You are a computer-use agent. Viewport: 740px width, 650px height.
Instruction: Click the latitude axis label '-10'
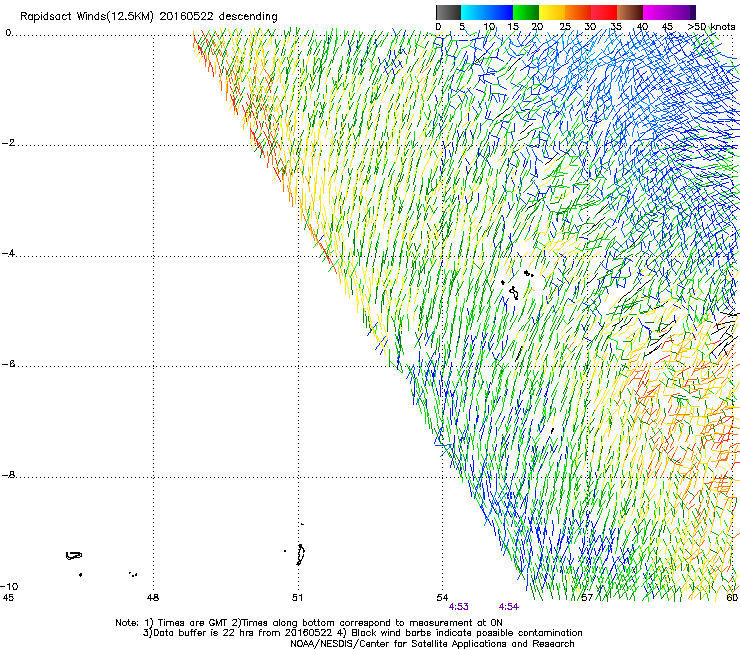(9, 586)
